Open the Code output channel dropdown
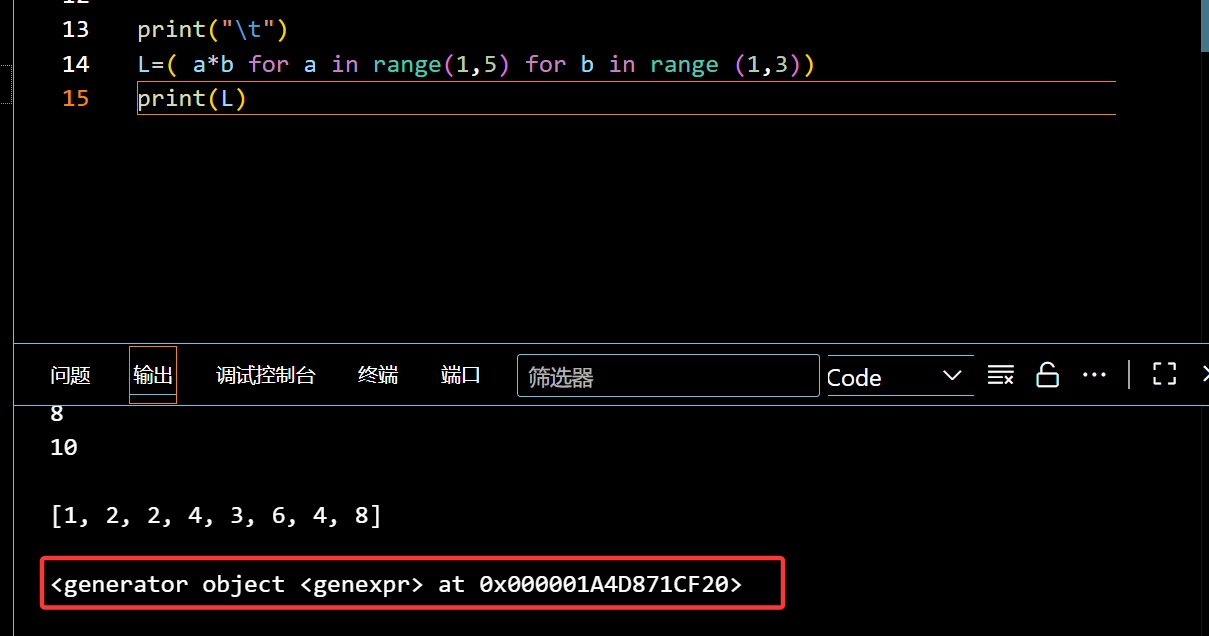The image size is (1209, 636). point(900,377)
